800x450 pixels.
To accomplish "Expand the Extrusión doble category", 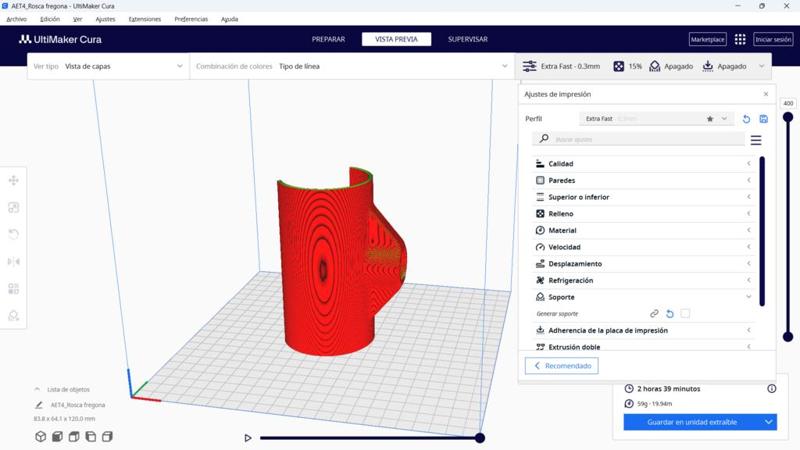I will pyautogui.click(x=643, y=346).
